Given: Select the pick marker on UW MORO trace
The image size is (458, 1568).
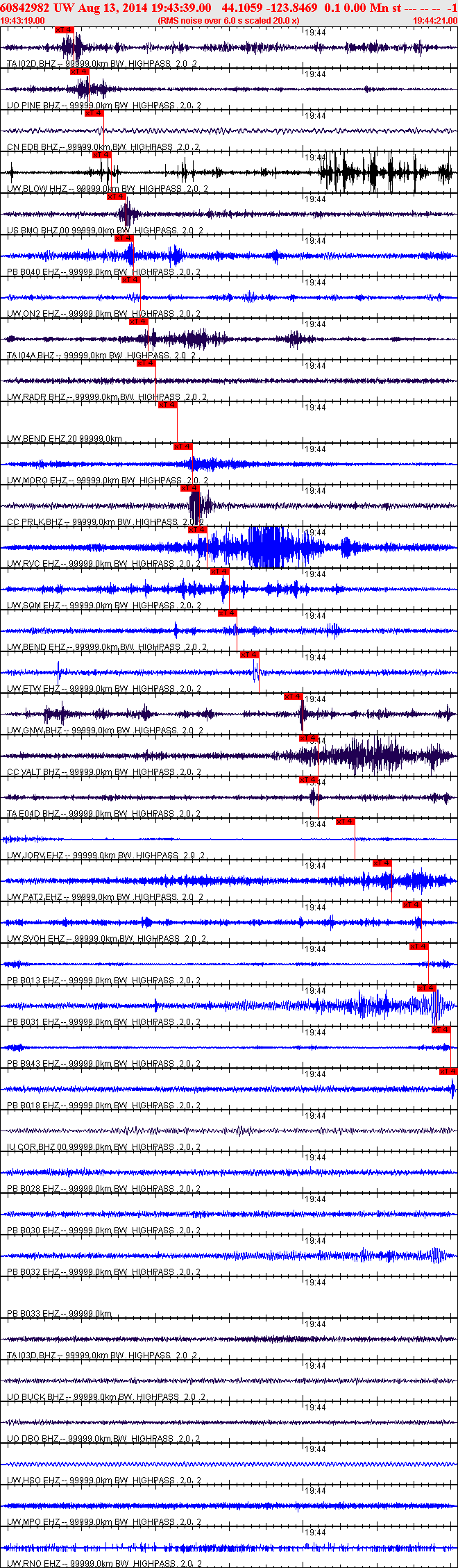Looking at the screenshot, I should 183,447.
